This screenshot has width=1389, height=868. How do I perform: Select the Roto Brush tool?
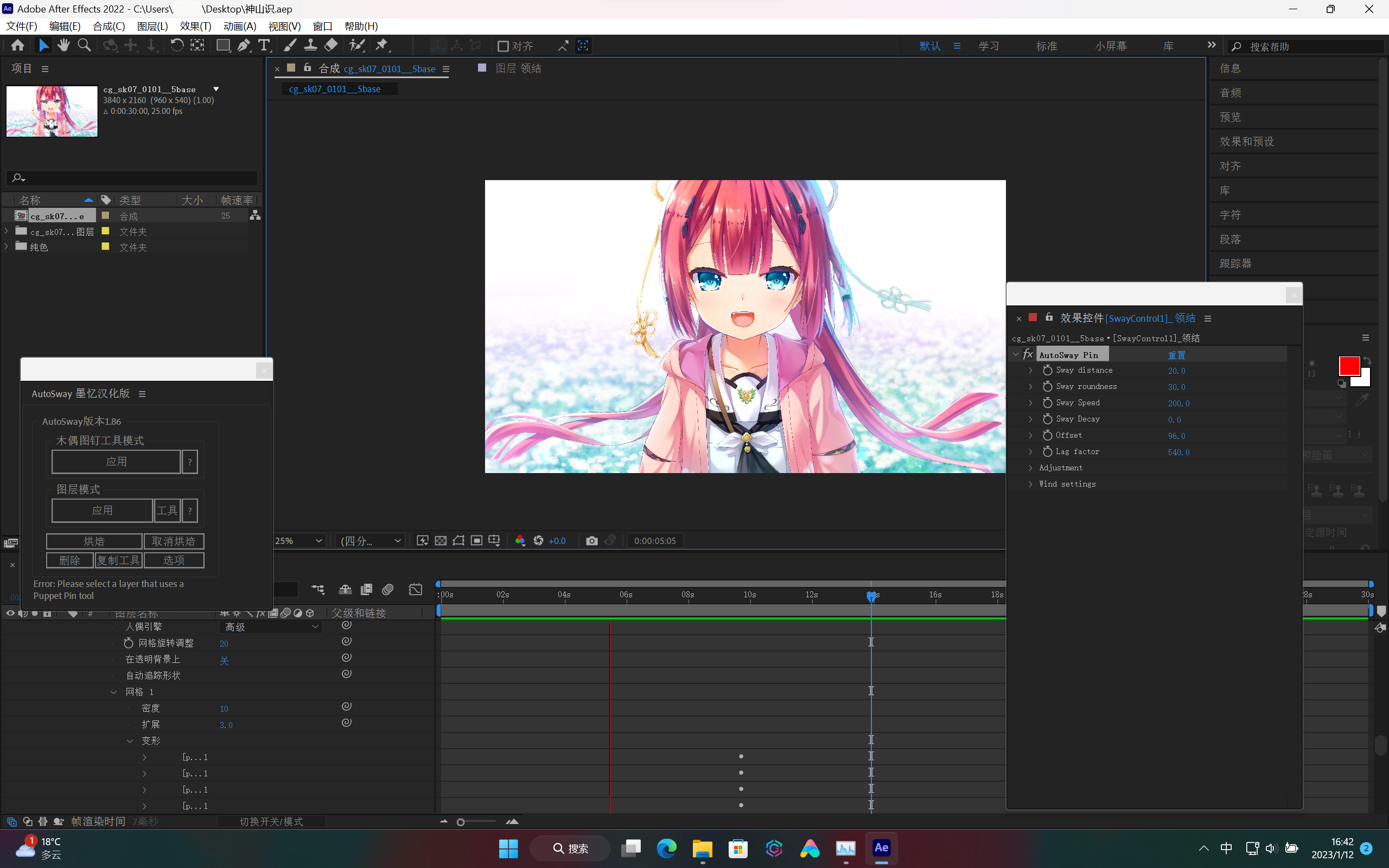[x=357, y=46]
